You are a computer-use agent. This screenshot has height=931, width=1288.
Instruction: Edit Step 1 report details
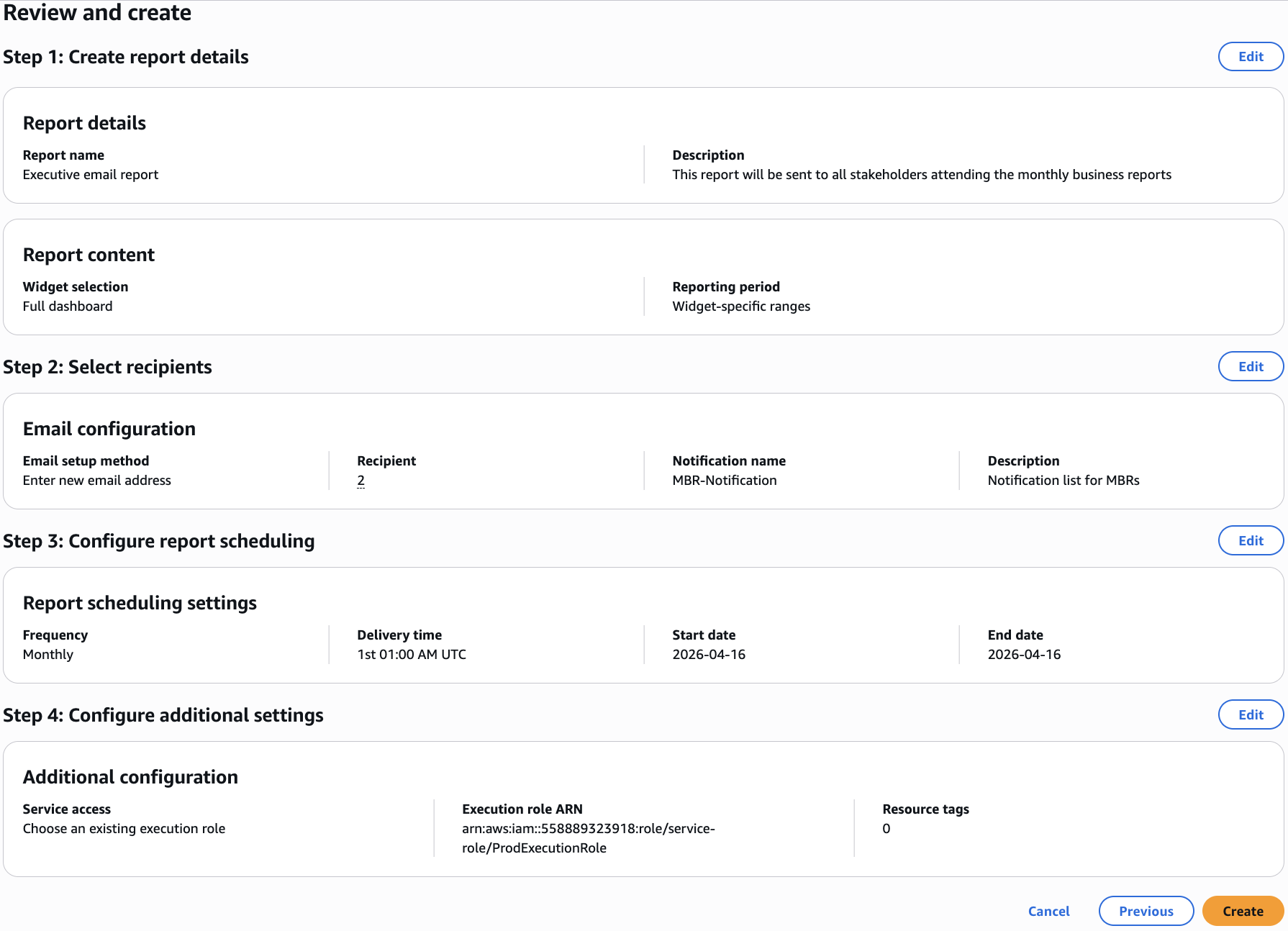pyautogui.click(x=1251, y=57)
